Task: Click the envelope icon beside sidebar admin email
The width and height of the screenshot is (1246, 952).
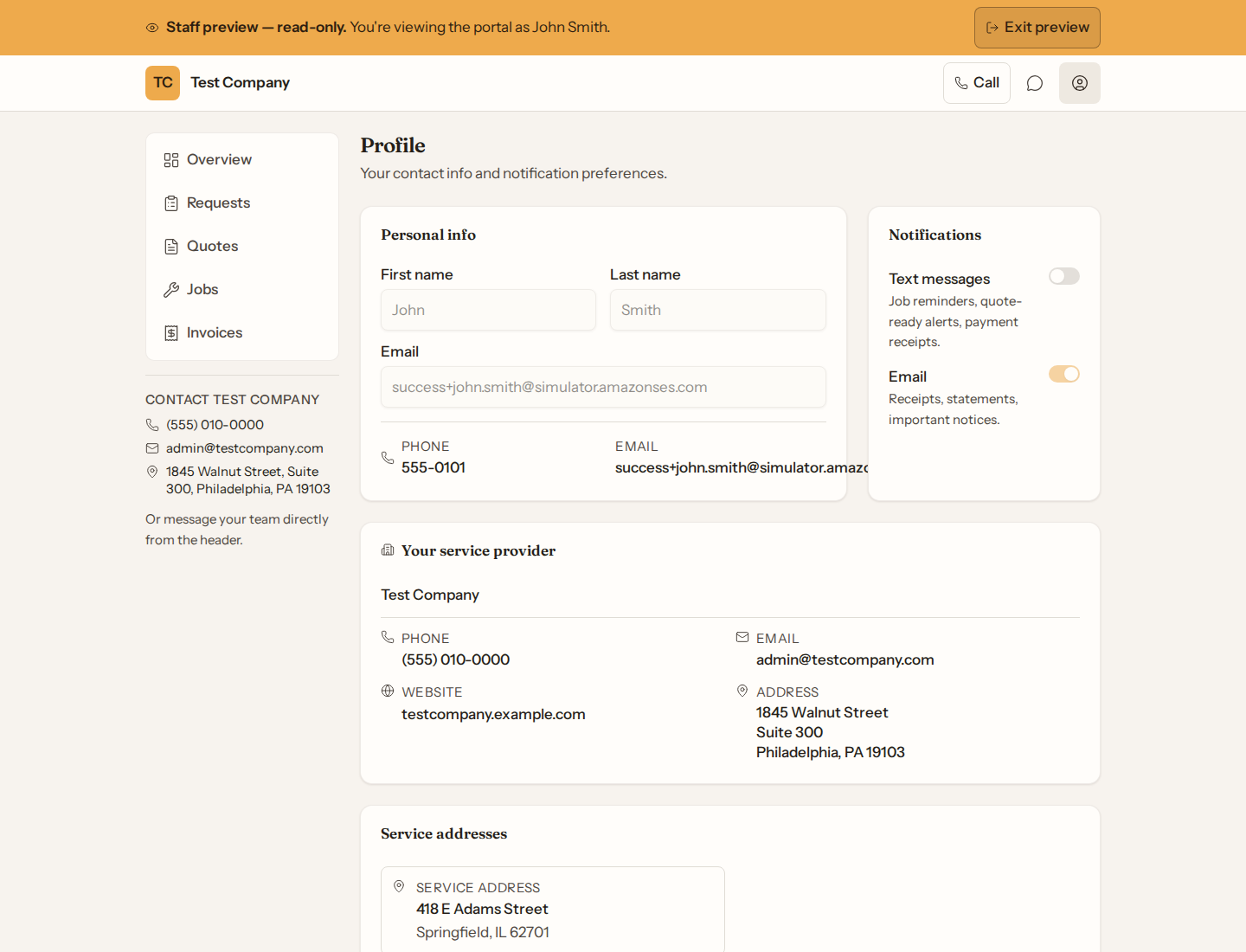Action: pyautogui.click(x=152, y=448)
